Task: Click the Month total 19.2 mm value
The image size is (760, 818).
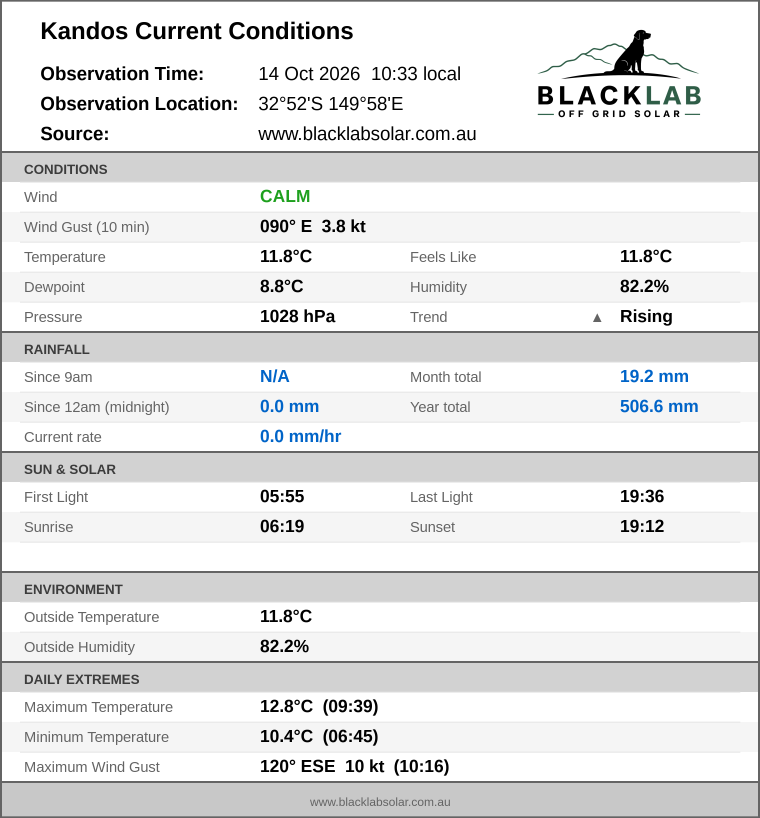Action: tap(654, 376)
